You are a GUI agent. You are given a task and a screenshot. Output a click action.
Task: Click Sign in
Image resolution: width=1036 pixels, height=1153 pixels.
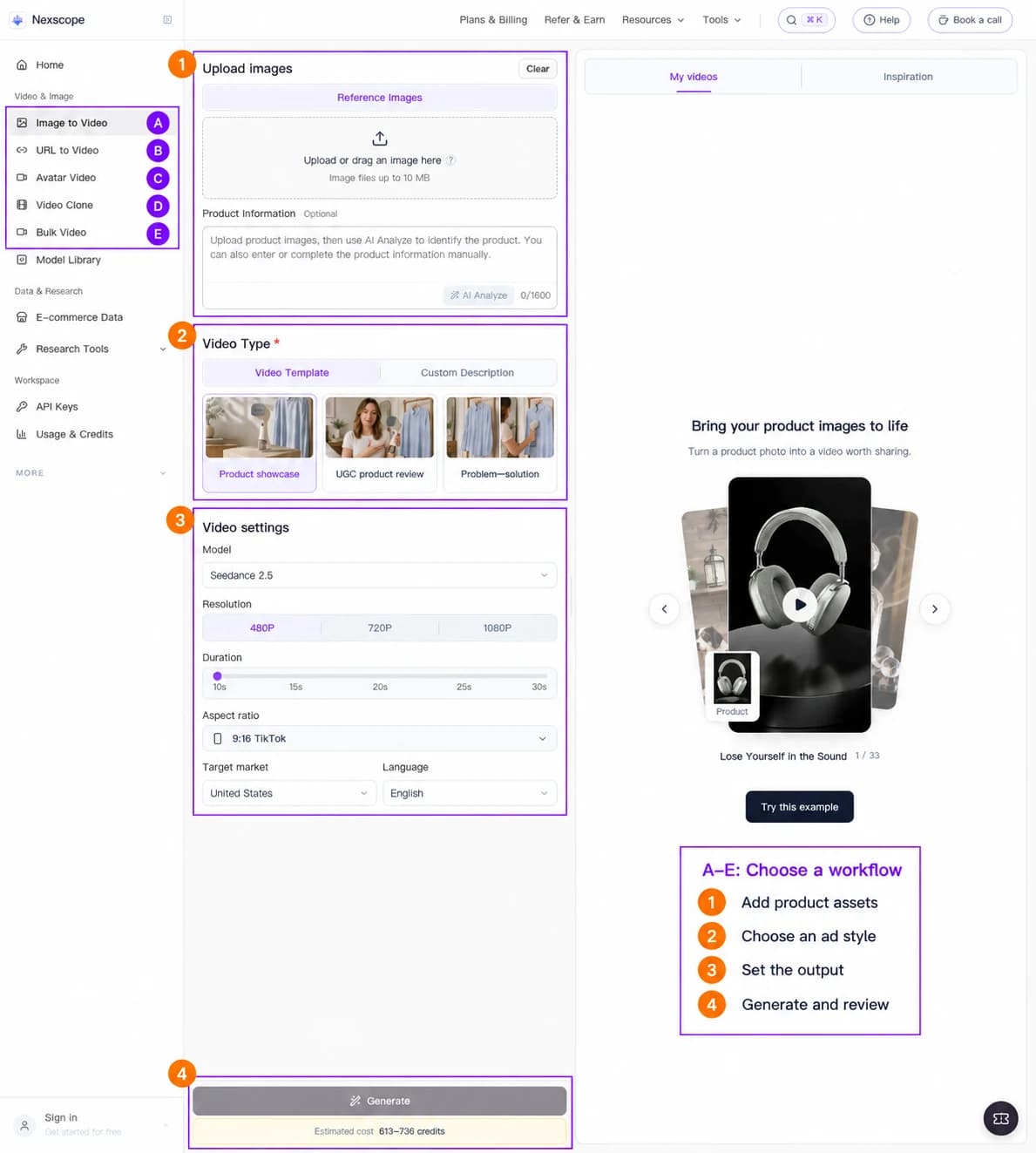(61, 1118)
